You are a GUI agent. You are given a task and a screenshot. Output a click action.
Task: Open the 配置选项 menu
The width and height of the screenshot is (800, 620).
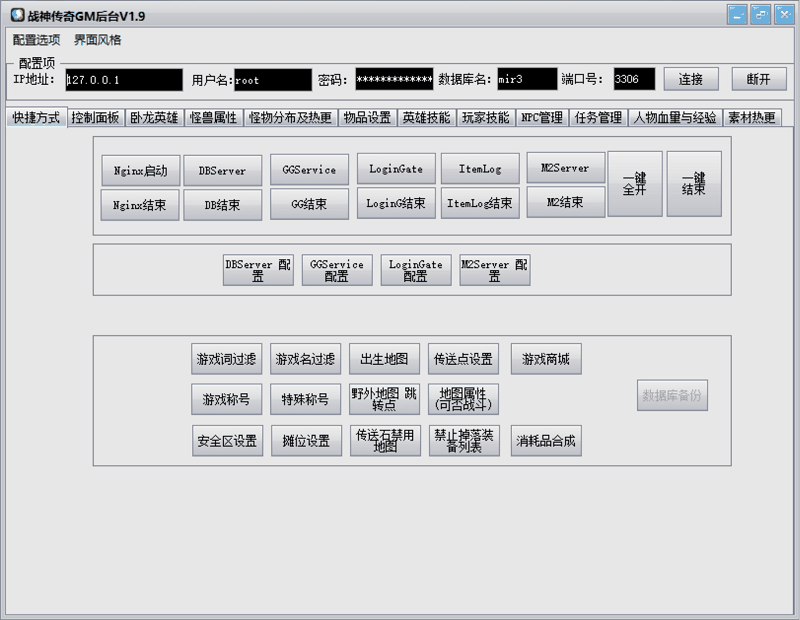click(37, 41)
